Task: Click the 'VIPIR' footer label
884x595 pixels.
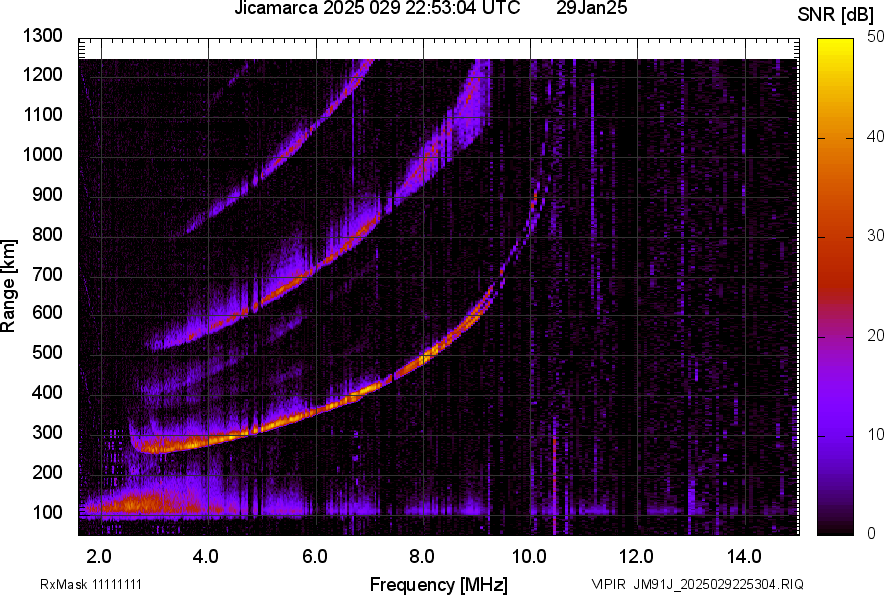Action: 608,584
